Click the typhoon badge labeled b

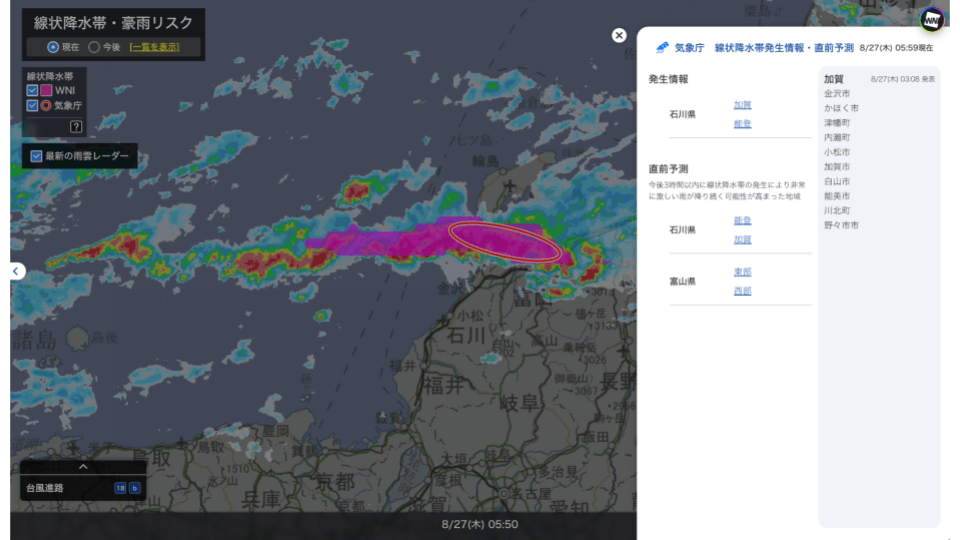click(135, 488)
